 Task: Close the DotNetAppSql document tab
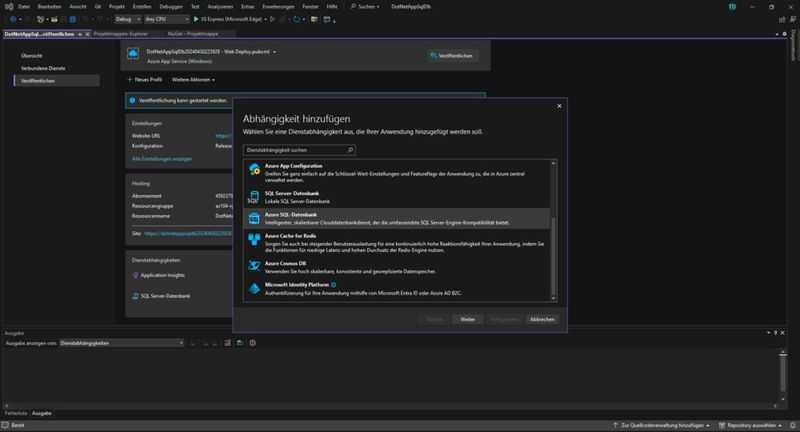pos(87,34)
